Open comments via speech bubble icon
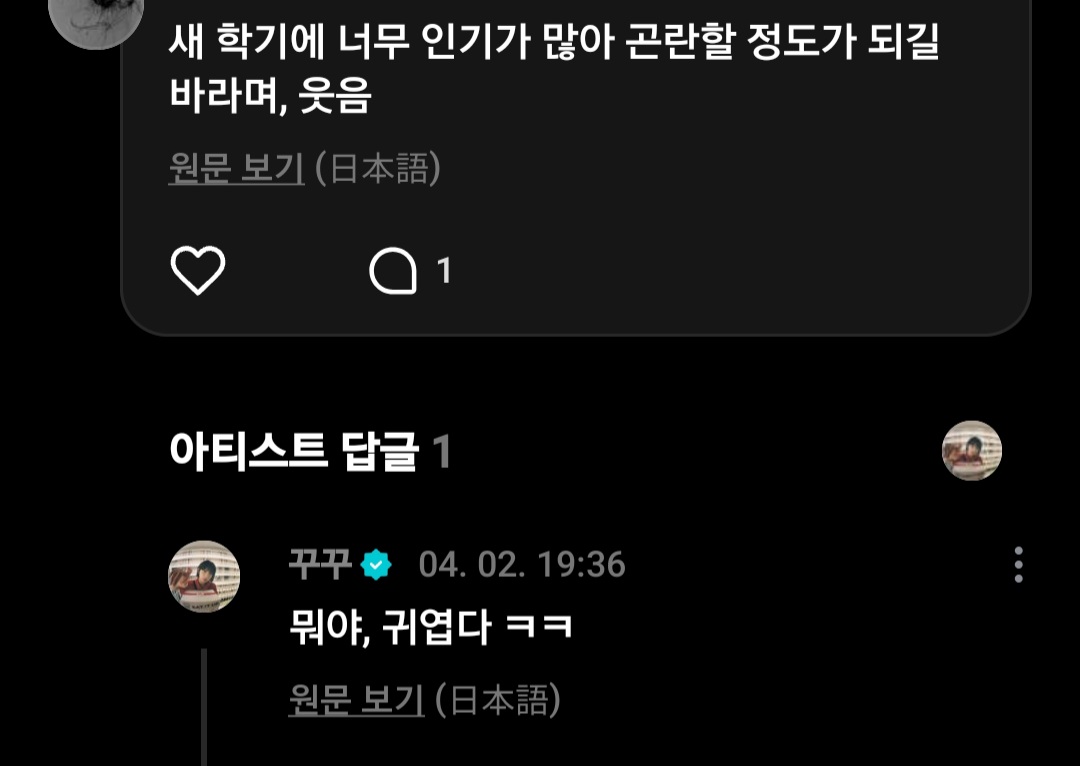 click(x=393, y=271)
